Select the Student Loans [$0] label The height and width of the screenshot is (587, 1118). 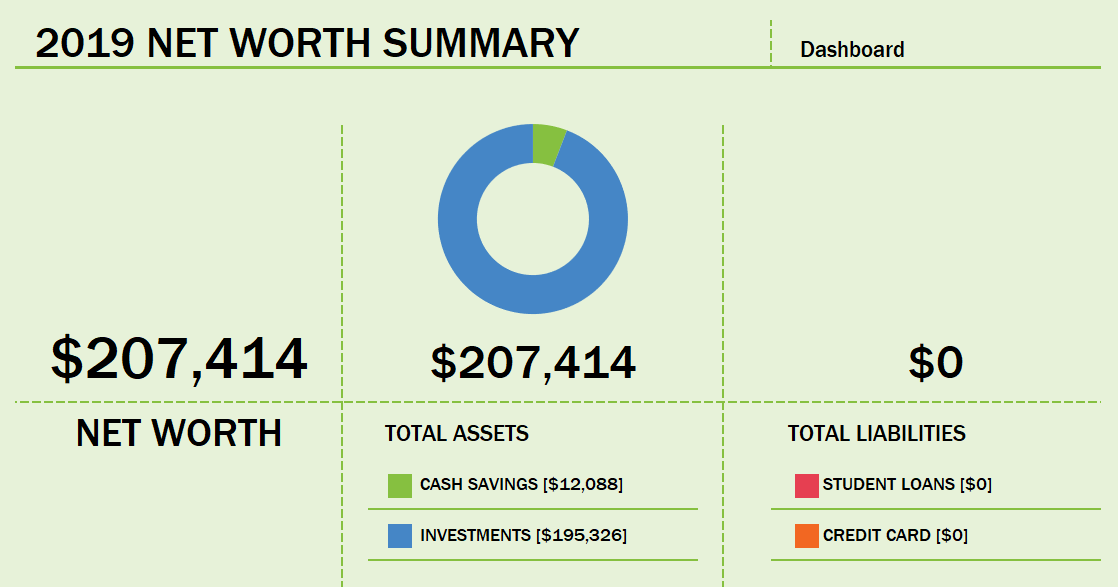click(x=907, y=484)
